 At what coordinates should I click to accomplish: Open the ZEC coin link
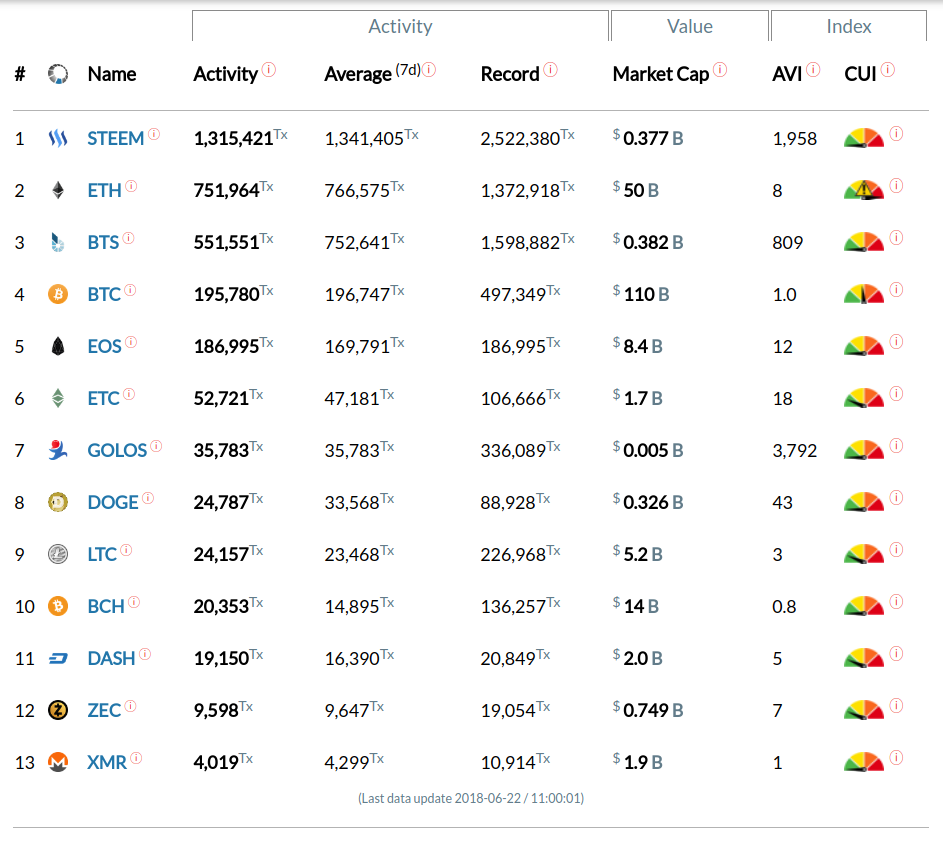click(104, 710)
